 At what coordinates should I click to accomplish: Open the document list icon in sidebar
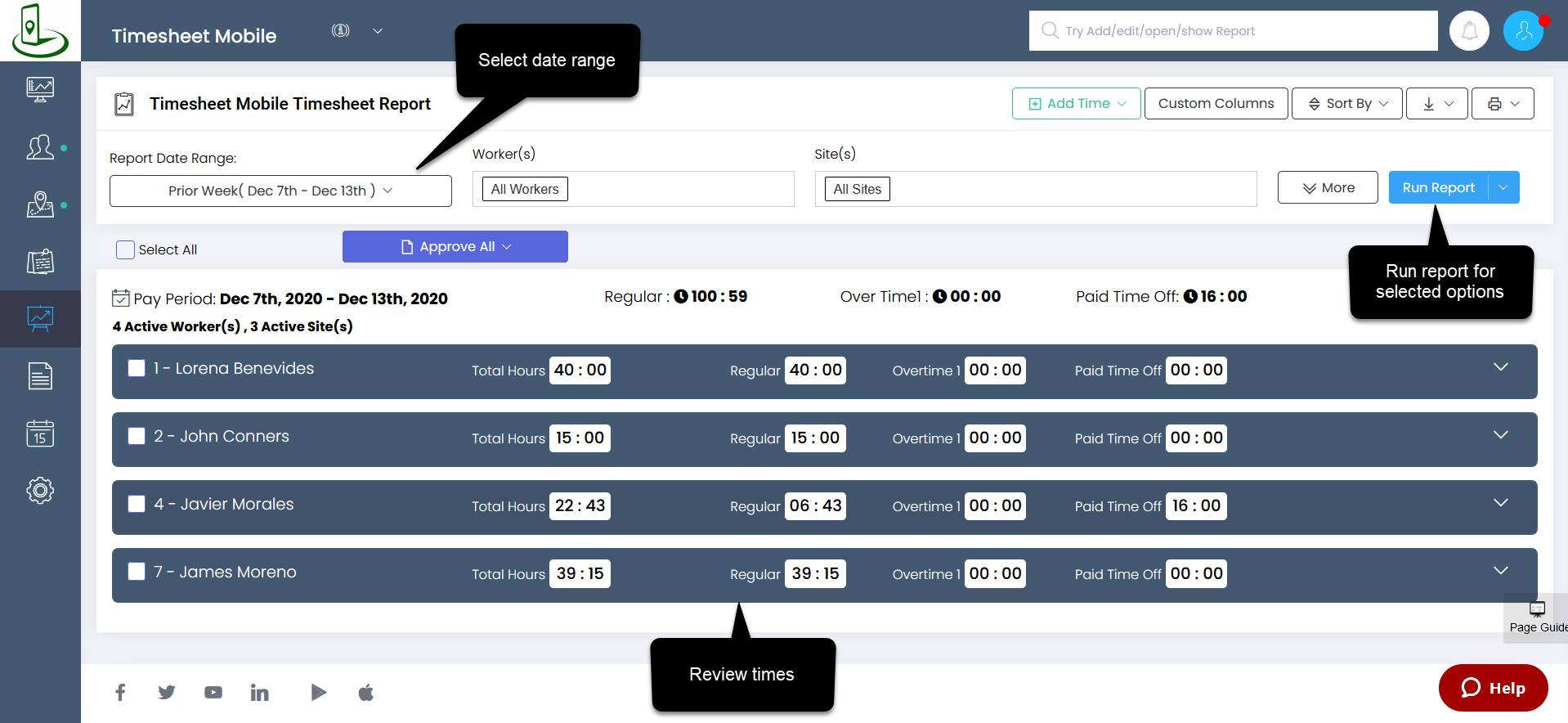click(x=40, y=376)
